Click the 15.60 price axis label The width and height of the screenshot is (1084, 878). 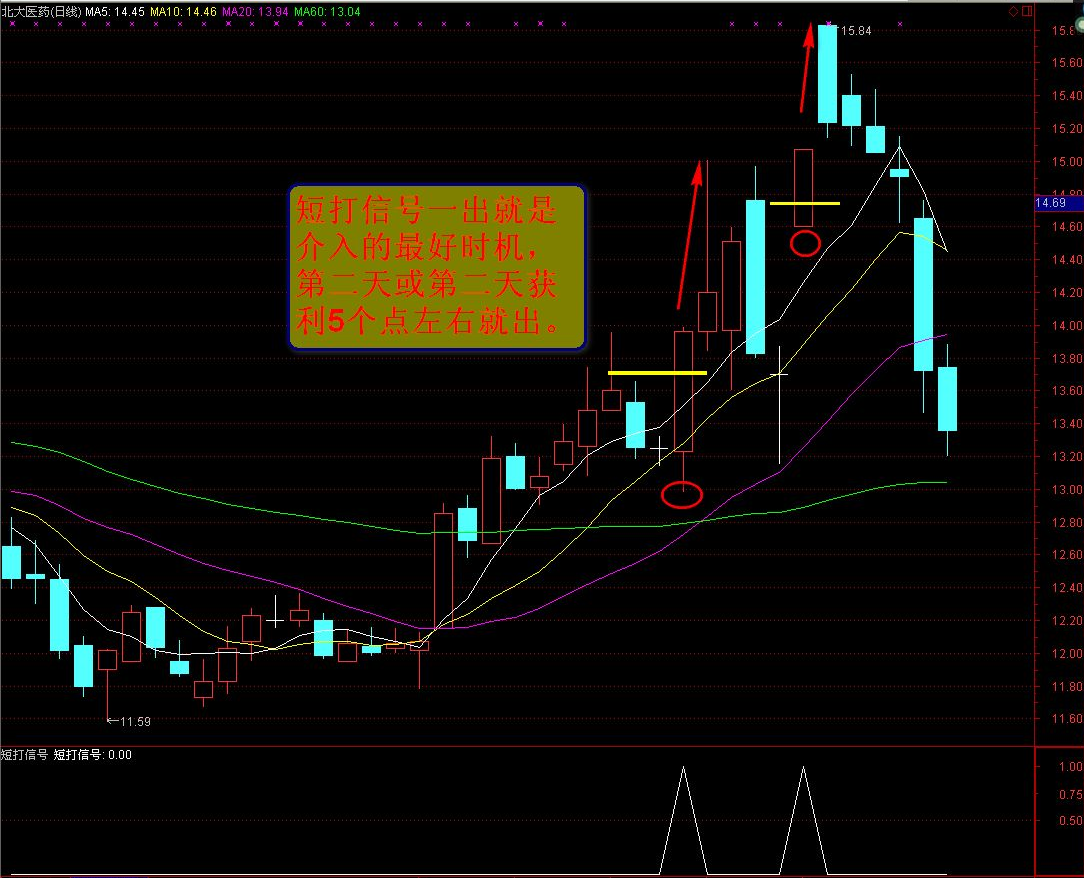pos(1067,63)
